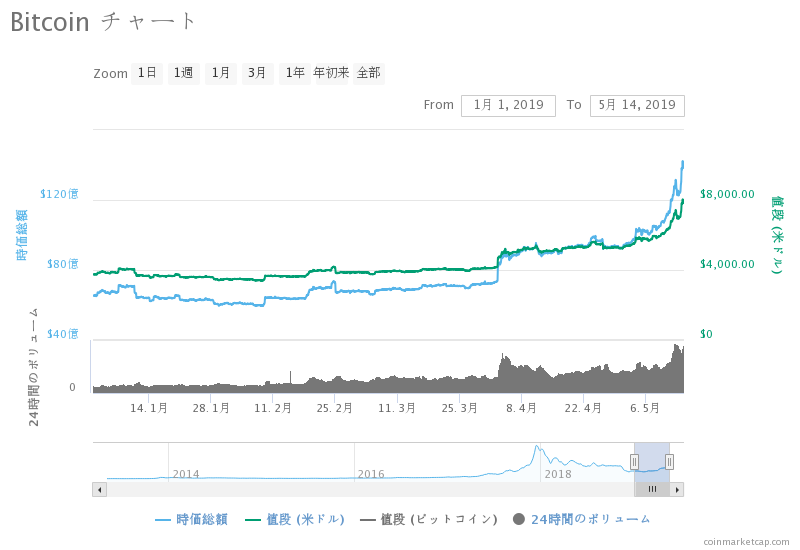Select the 3月 zoom button
Viewport: 800px width, 550px height.
pyautogui.click(x=258, y=73)
